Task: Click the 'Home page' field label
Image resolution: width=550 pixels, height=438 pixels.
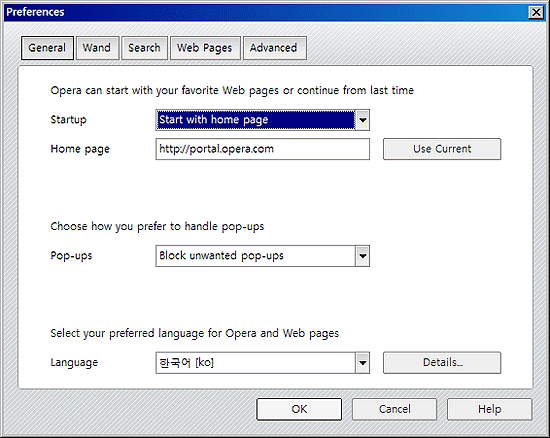Action: 80,149
